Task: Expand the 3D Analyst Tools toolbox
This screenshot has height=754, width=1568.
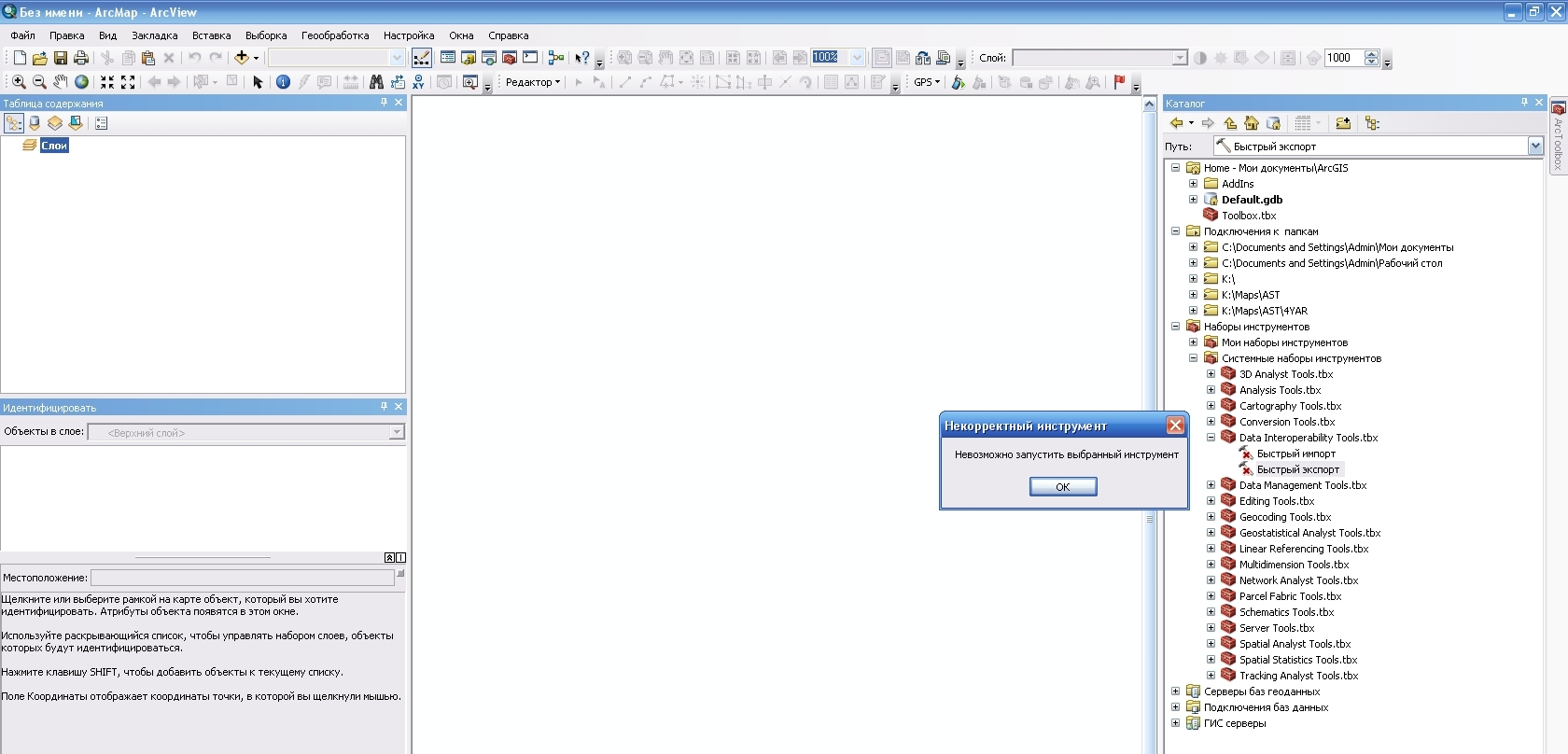Action: point(1211,374)
